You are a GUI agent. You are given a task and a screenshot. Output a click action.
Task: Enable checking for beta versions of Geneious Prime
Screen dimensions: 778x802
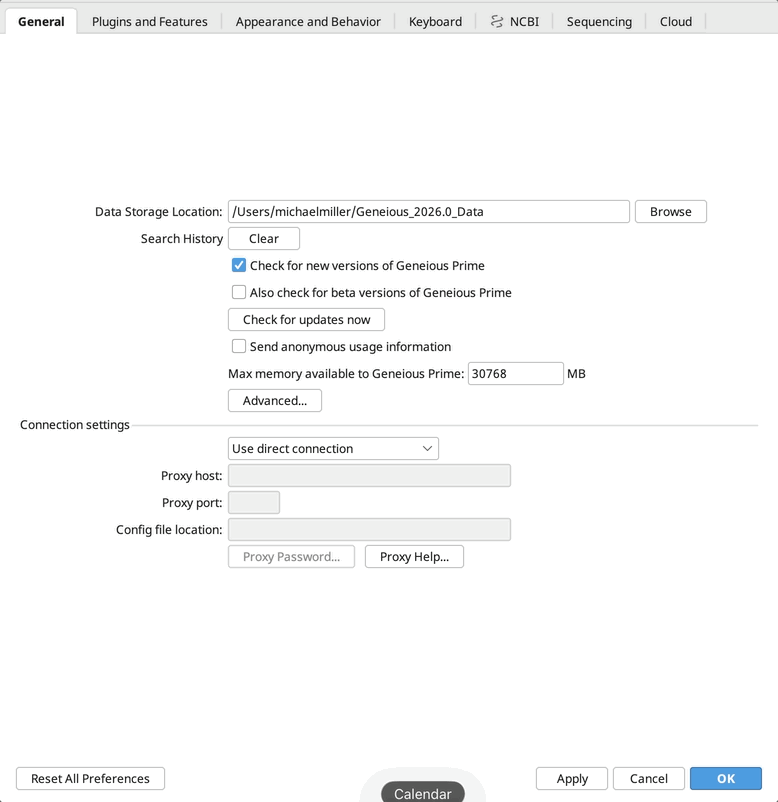click(239, 292)
